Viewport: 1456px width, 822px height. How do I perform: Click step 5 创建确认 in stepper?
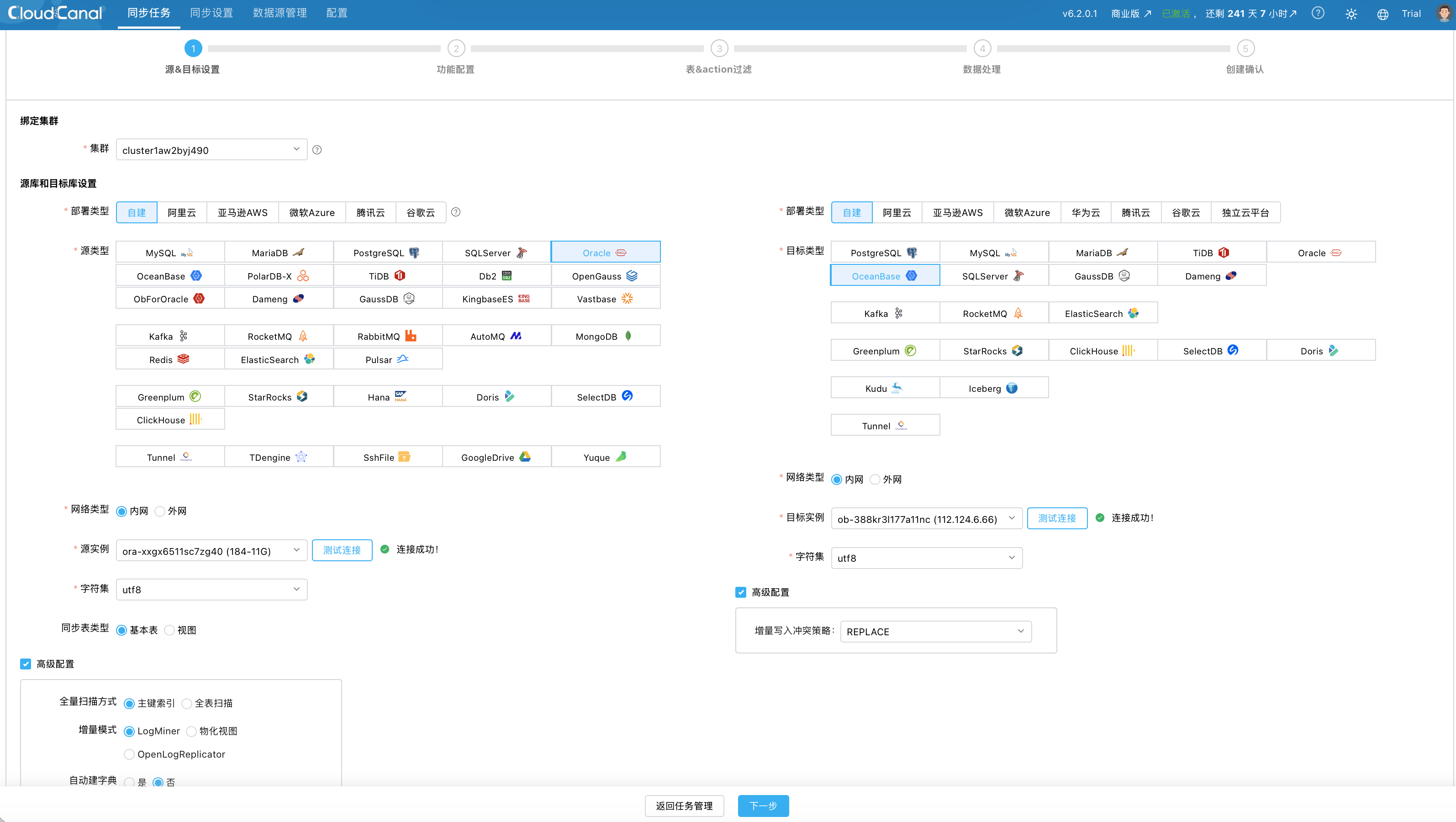coord(1245,57)
